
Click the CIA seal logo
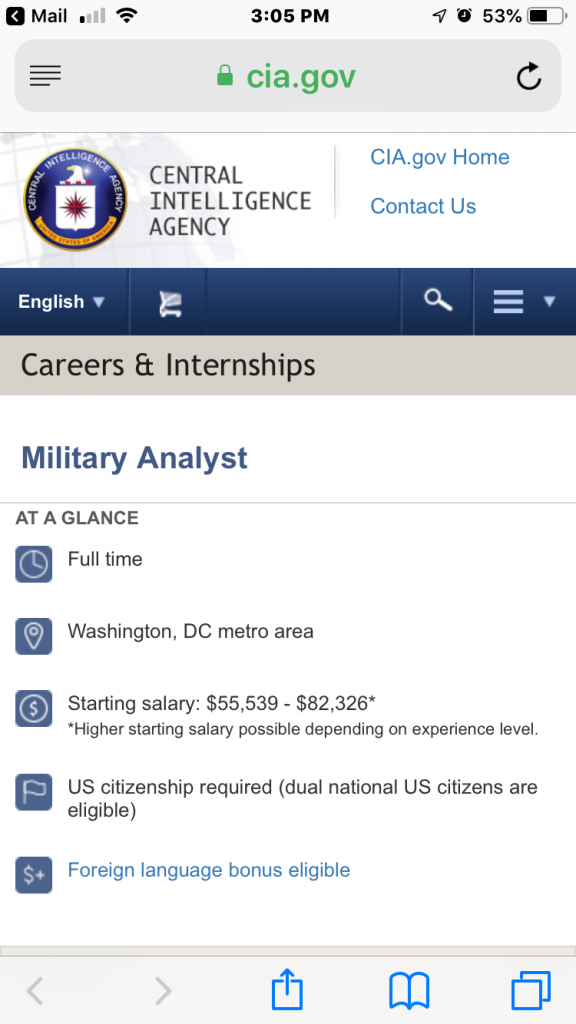click(76, 200)
